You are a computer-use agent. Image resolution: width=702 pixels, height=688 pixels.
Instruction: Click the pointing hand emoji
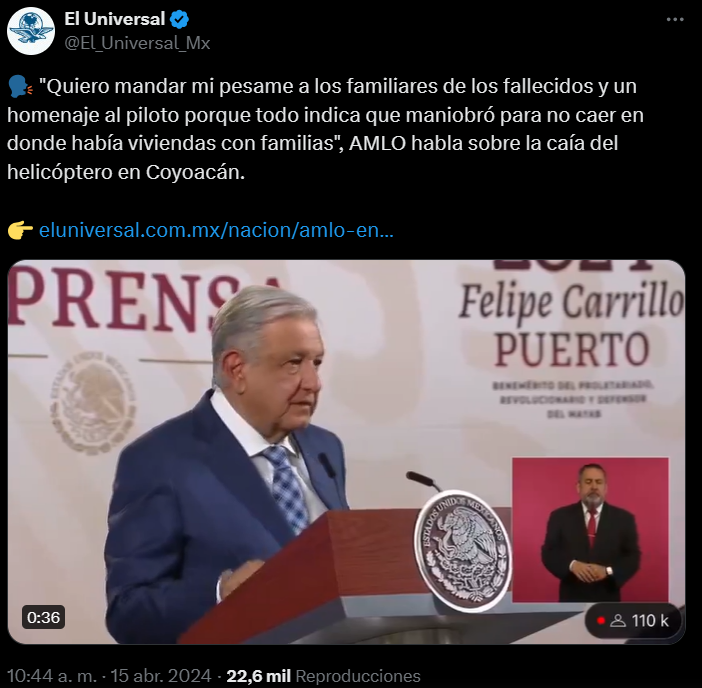20,231
